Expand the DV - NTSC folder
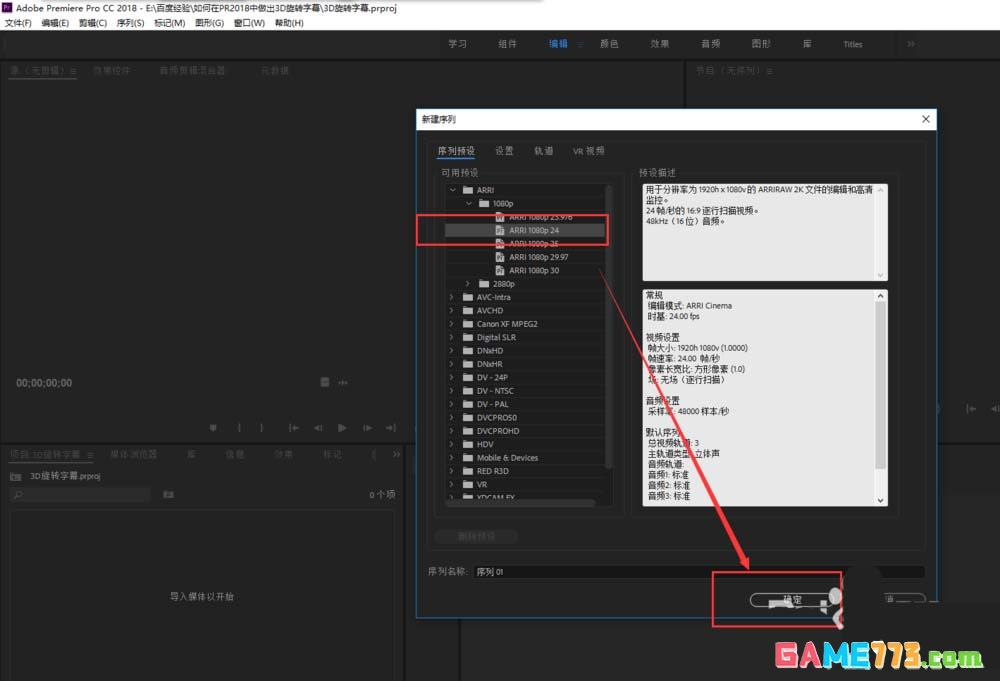 coord(452,391)
